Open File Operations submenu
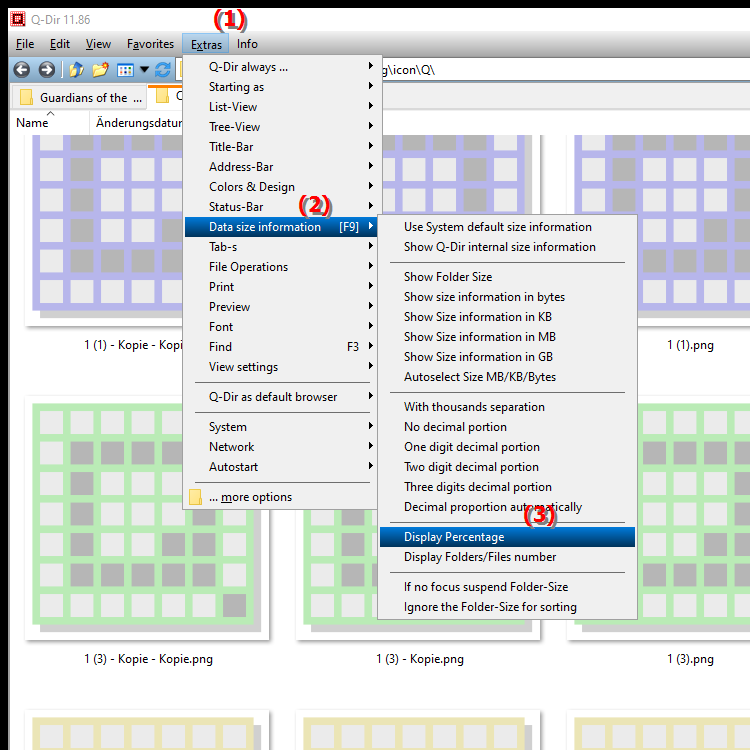 (281, 267)
